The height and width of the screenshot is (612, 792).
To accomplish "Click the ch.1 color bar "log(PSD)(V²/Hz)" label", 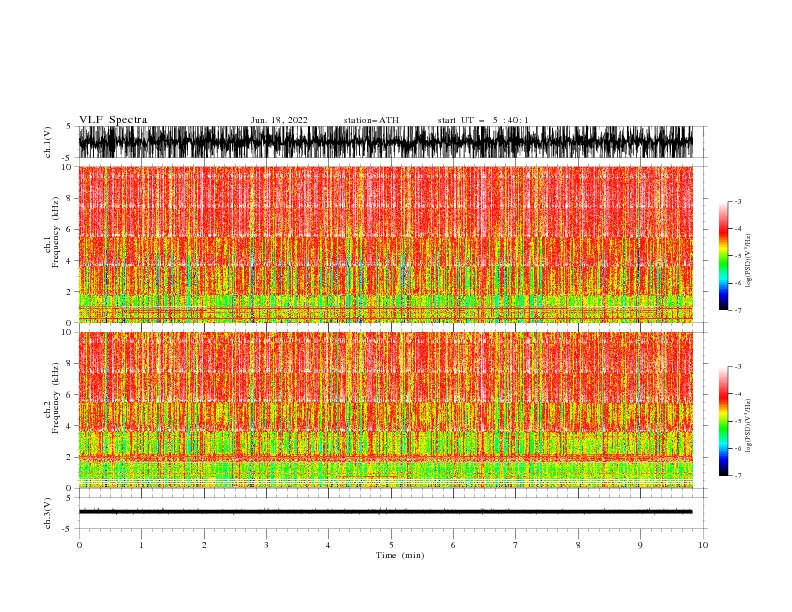I will 748,261.
